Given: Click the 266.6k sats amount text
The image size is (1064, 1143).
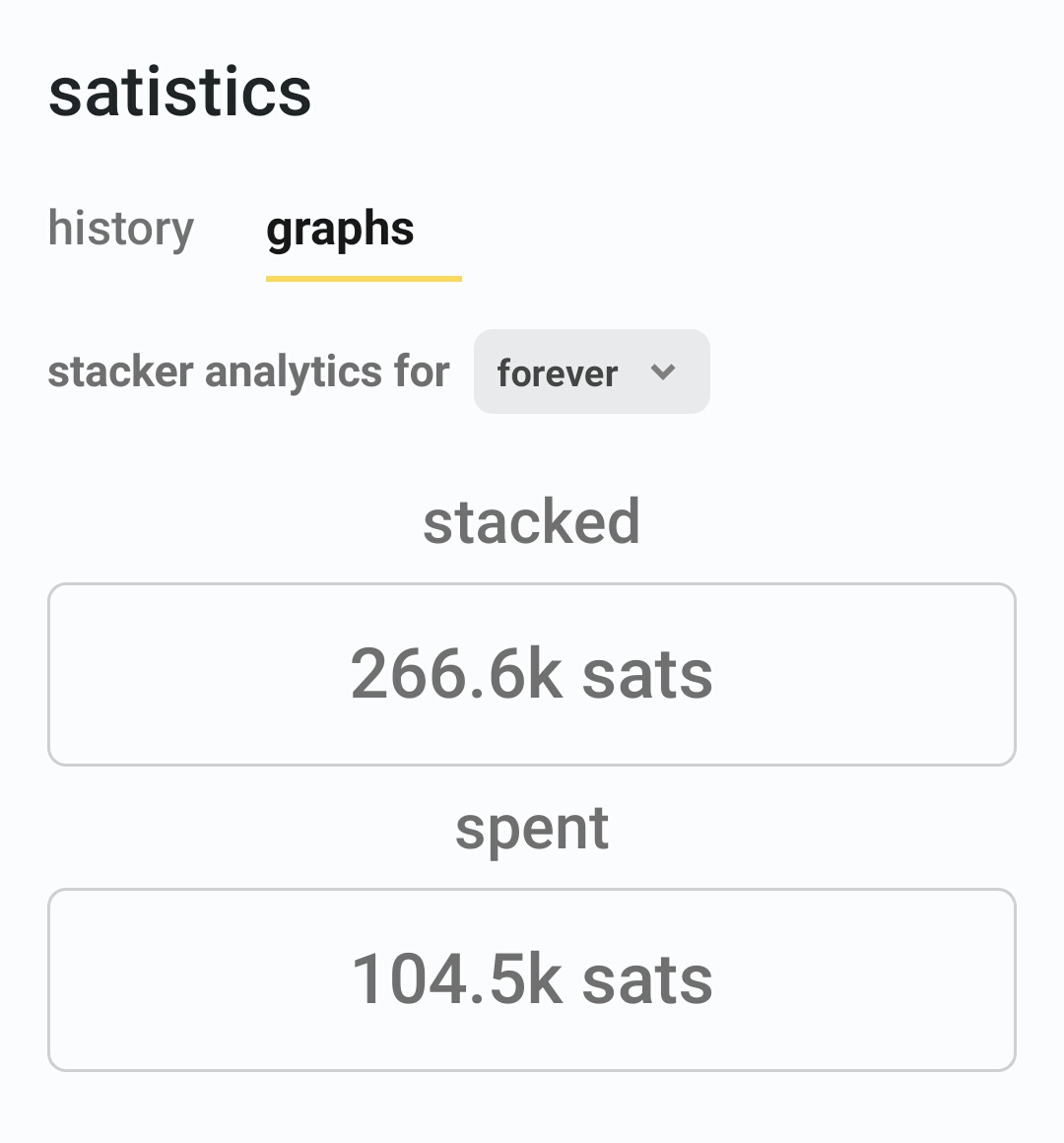Looking at the screenshot, I should 532,675.
